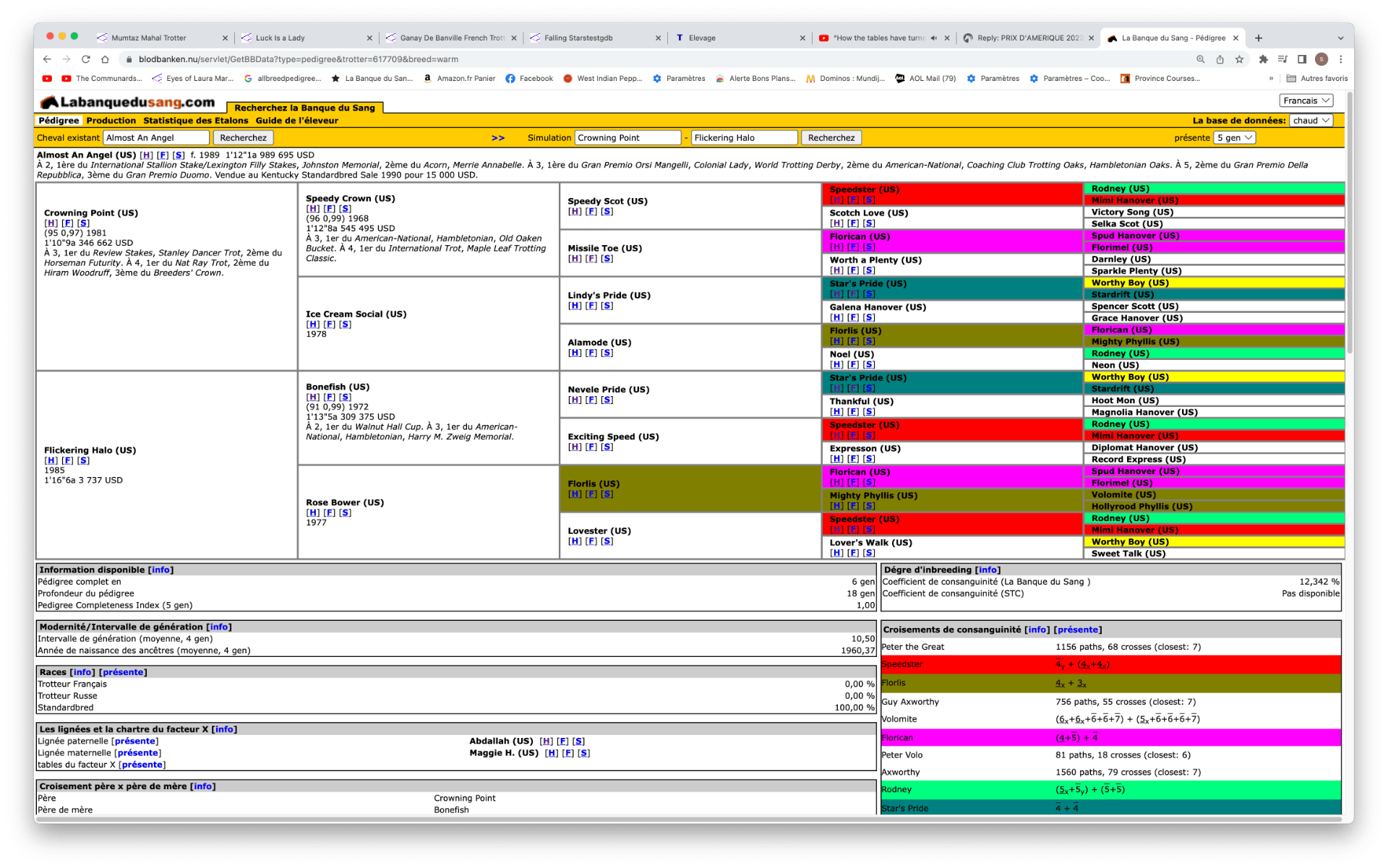Open Statistique des Etalons menu

[x=195, y=121]
